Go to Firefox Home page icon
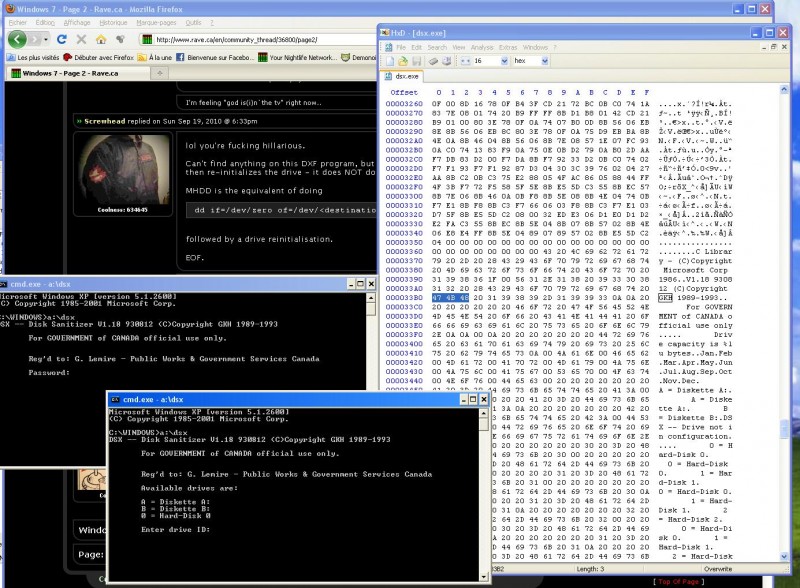 (x=101, y=39)
